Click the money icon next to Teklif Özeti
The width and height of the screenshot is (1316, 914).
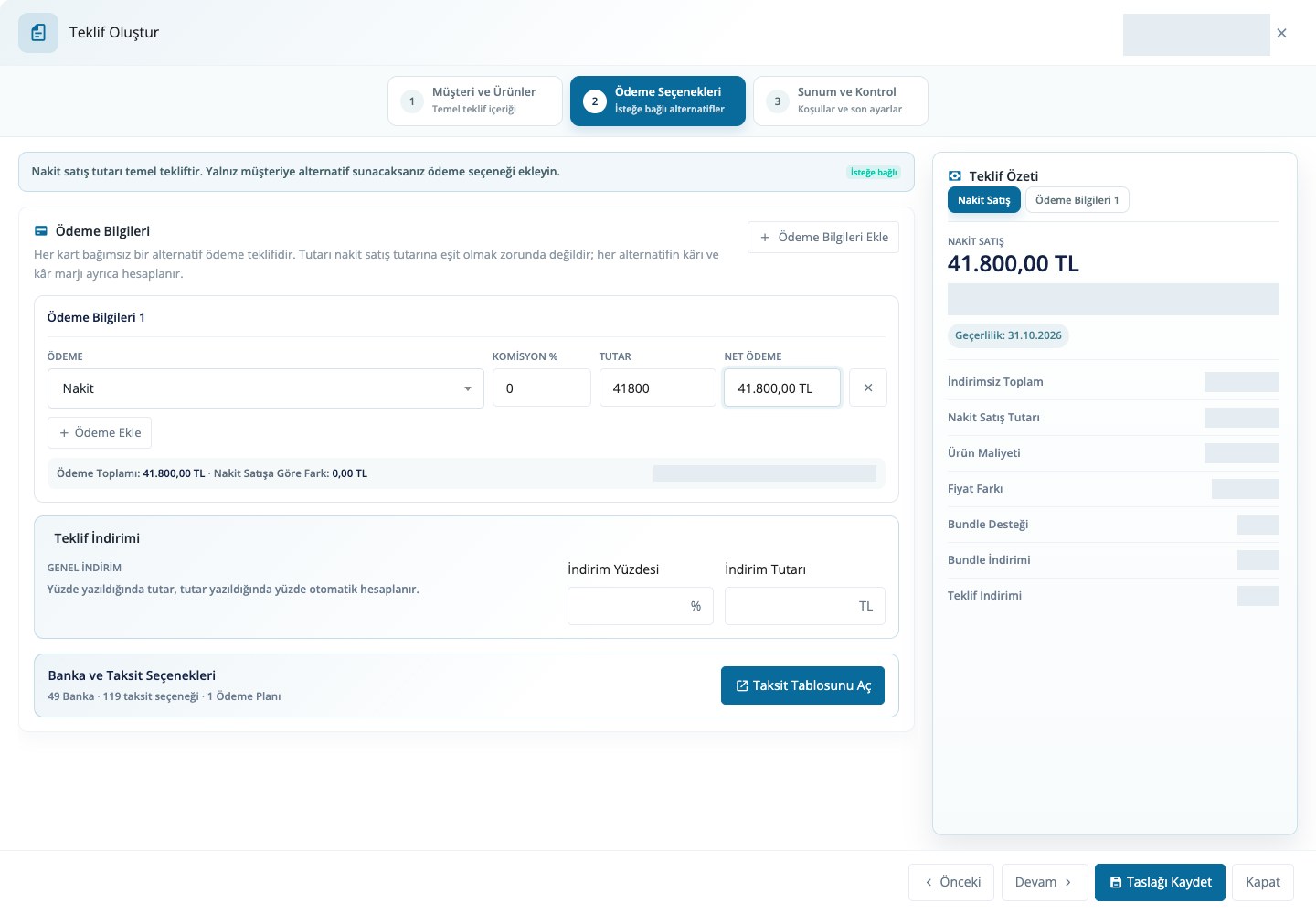(955, 175)
